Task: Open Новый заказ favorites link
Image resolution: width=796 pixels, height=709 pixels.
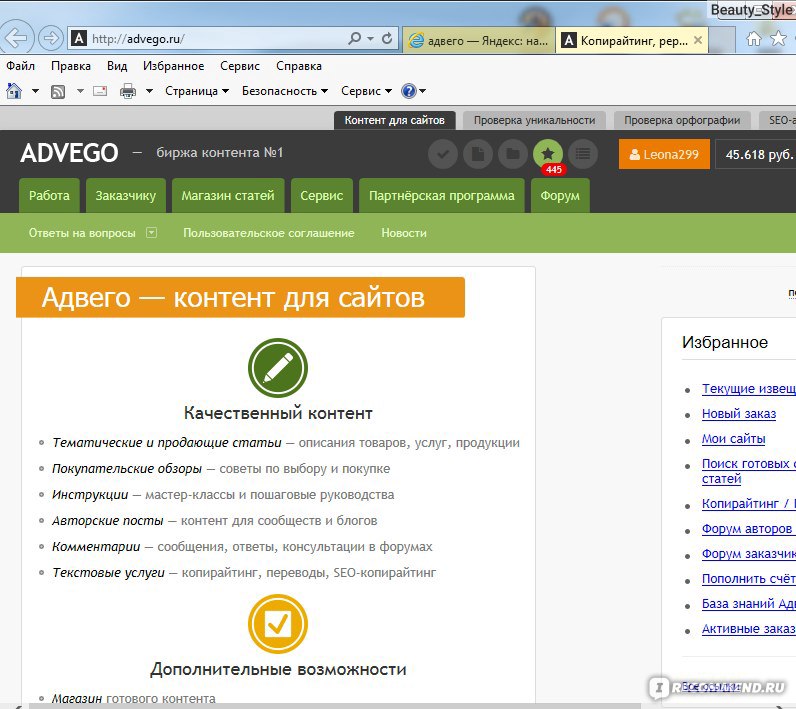Action: coord(739,414)
